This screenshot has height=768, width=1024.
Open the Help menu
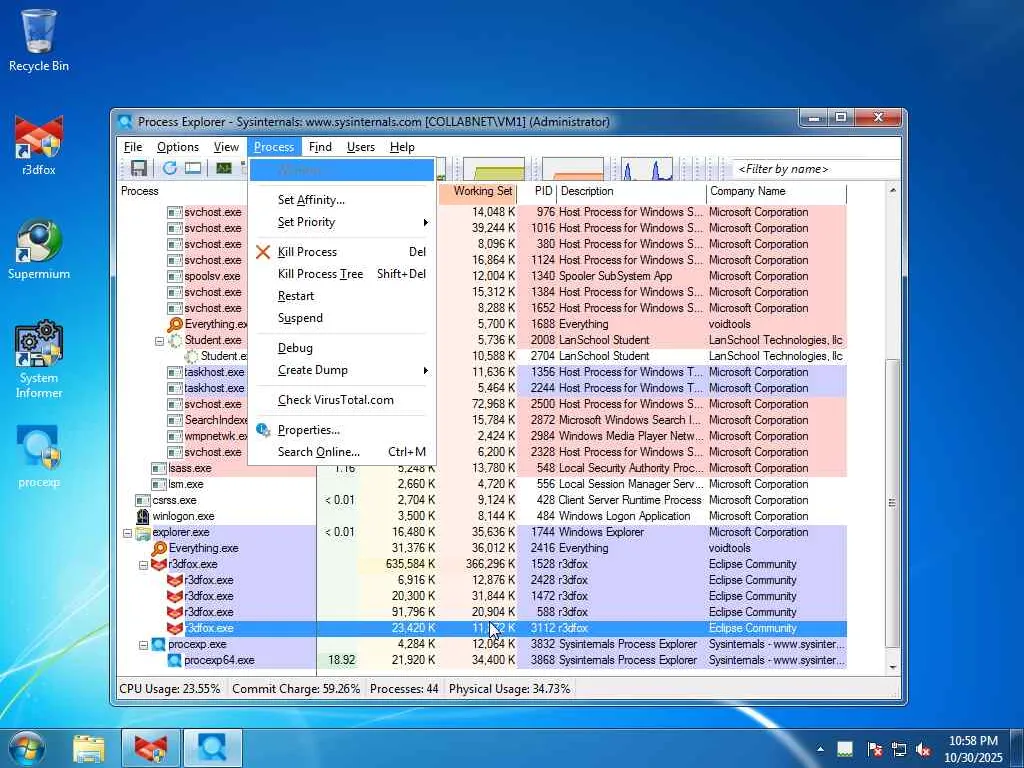click(x=402, y=147)
